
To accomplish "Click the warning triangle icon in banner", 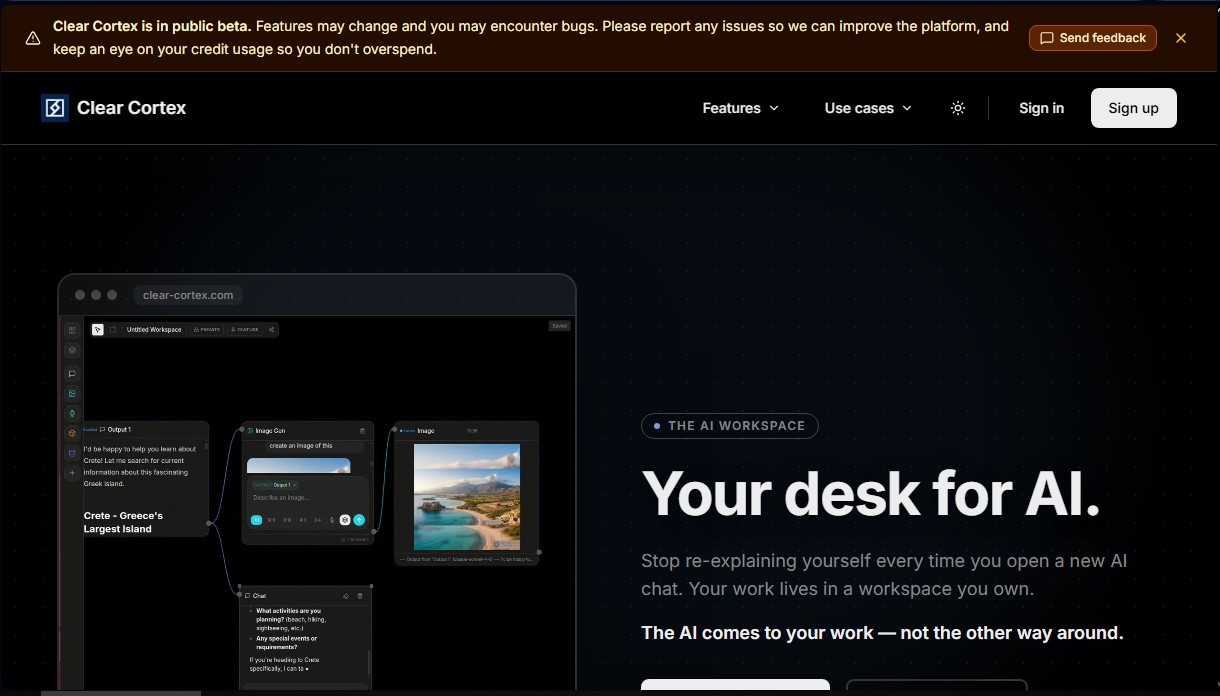I will pyautogui.click(x=33, y=38).
